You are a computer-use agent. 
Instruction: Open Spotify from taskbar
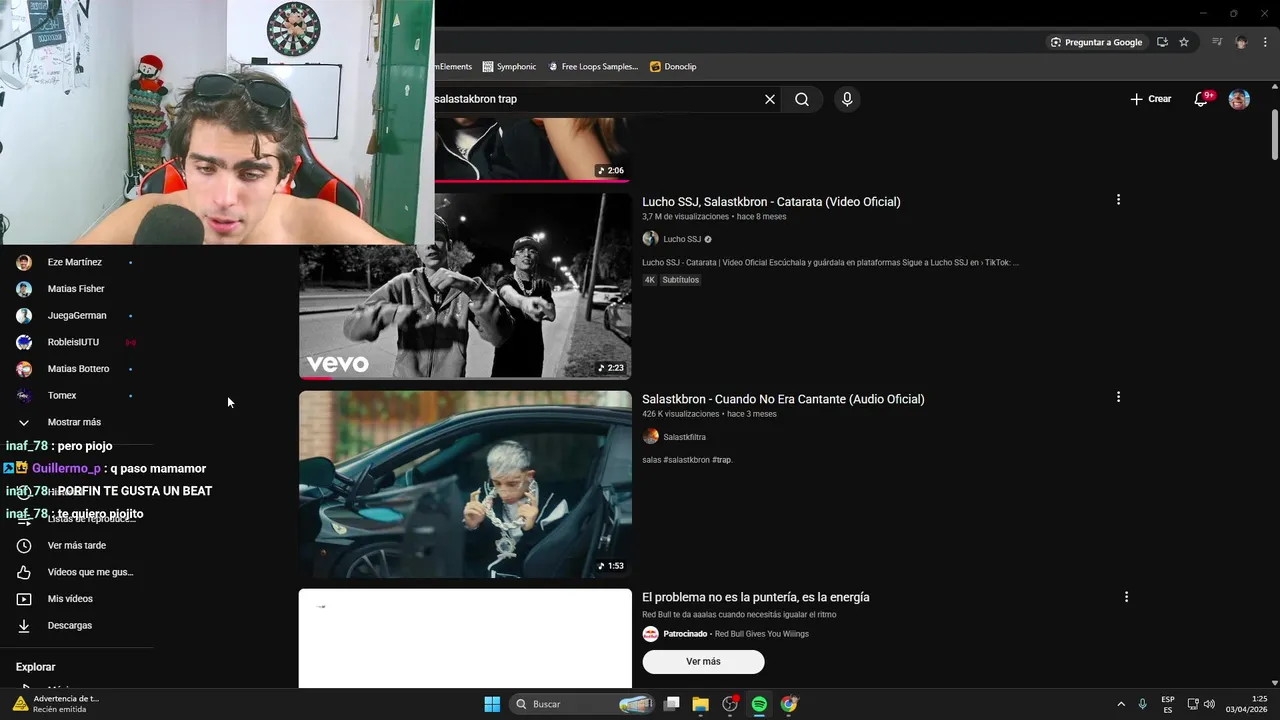pyautogui.click(x=759, y=704)
